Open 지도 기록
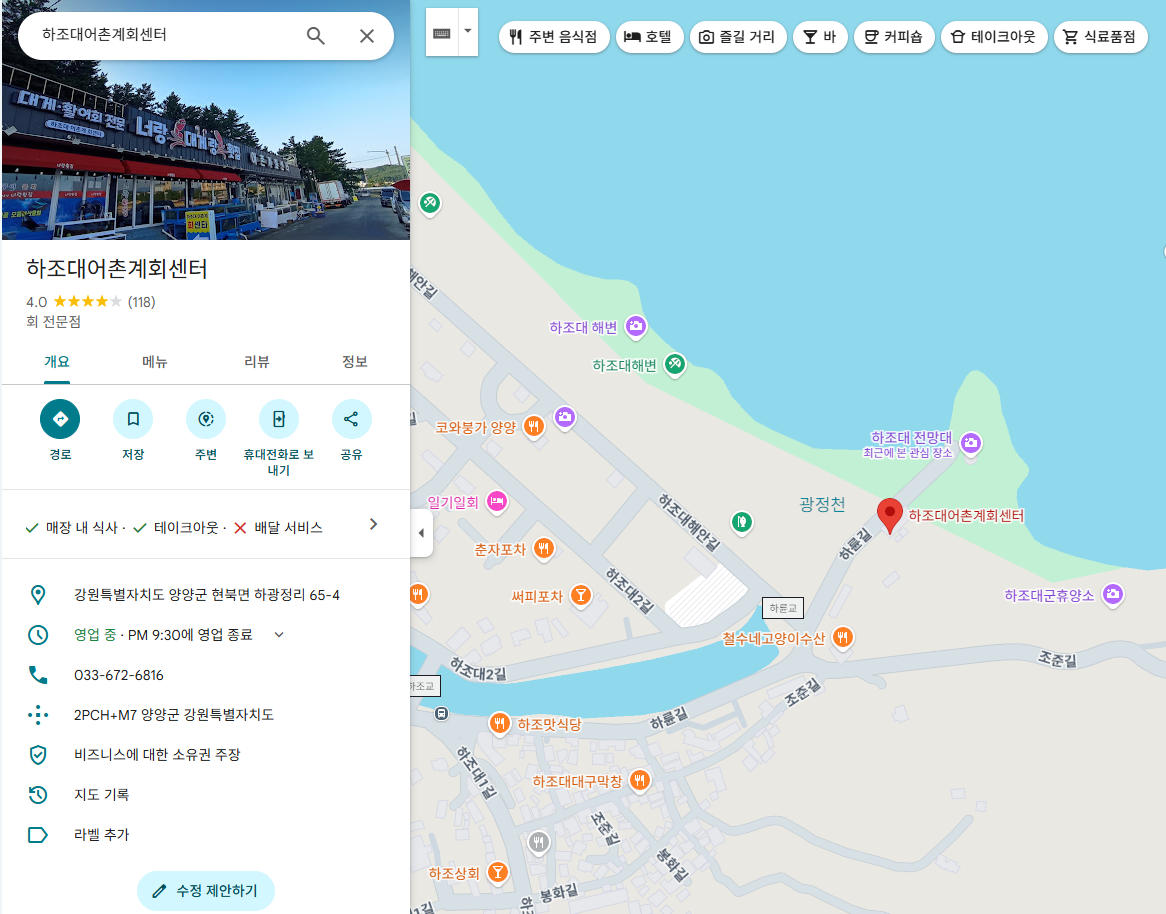The height and width of the screenshot is (914, 1166). pyautogui.click(x=102, y=795)
